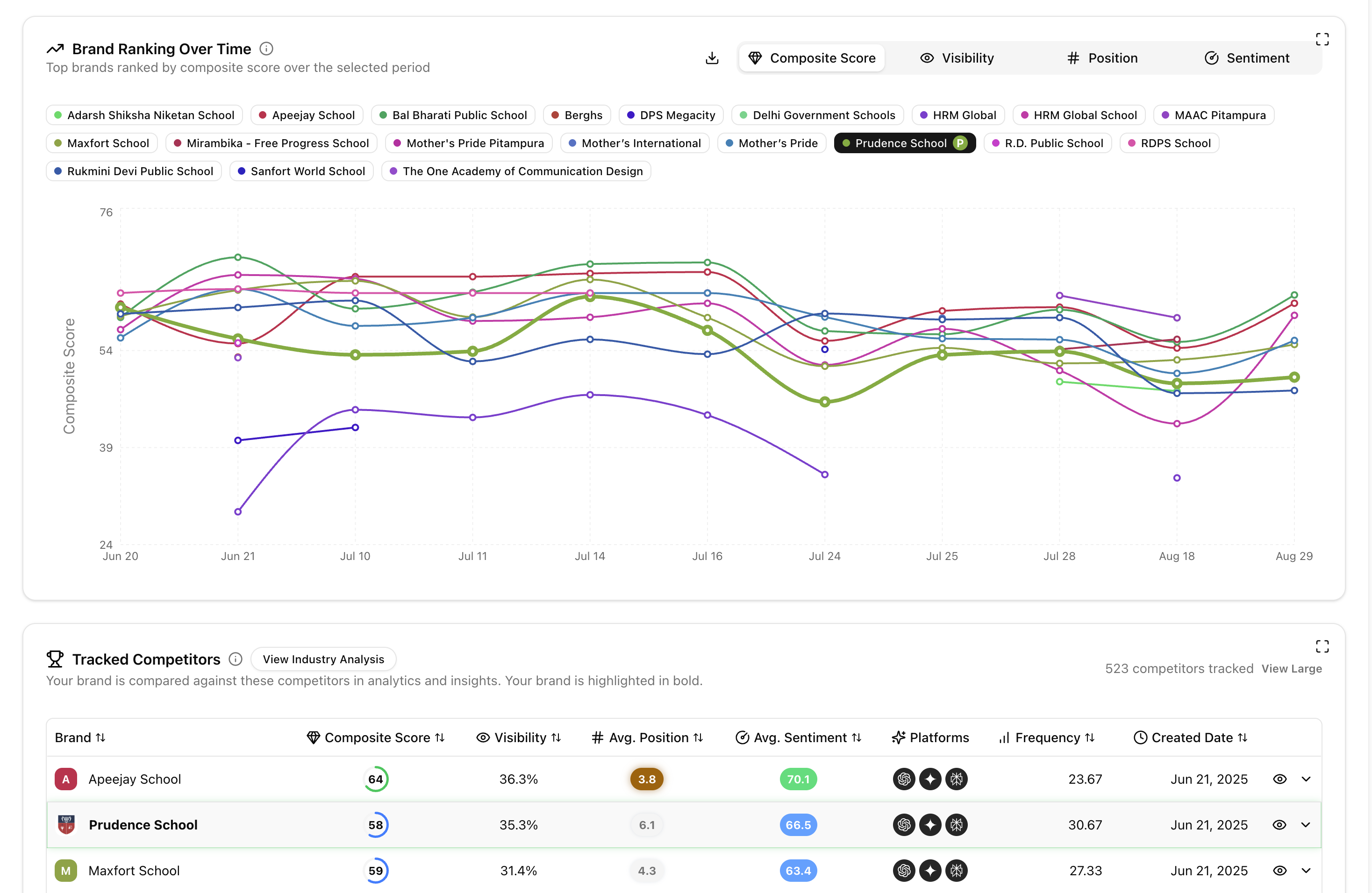Toggle the Berghs legend chip
1372x893 pixels.
coord(577,115)
